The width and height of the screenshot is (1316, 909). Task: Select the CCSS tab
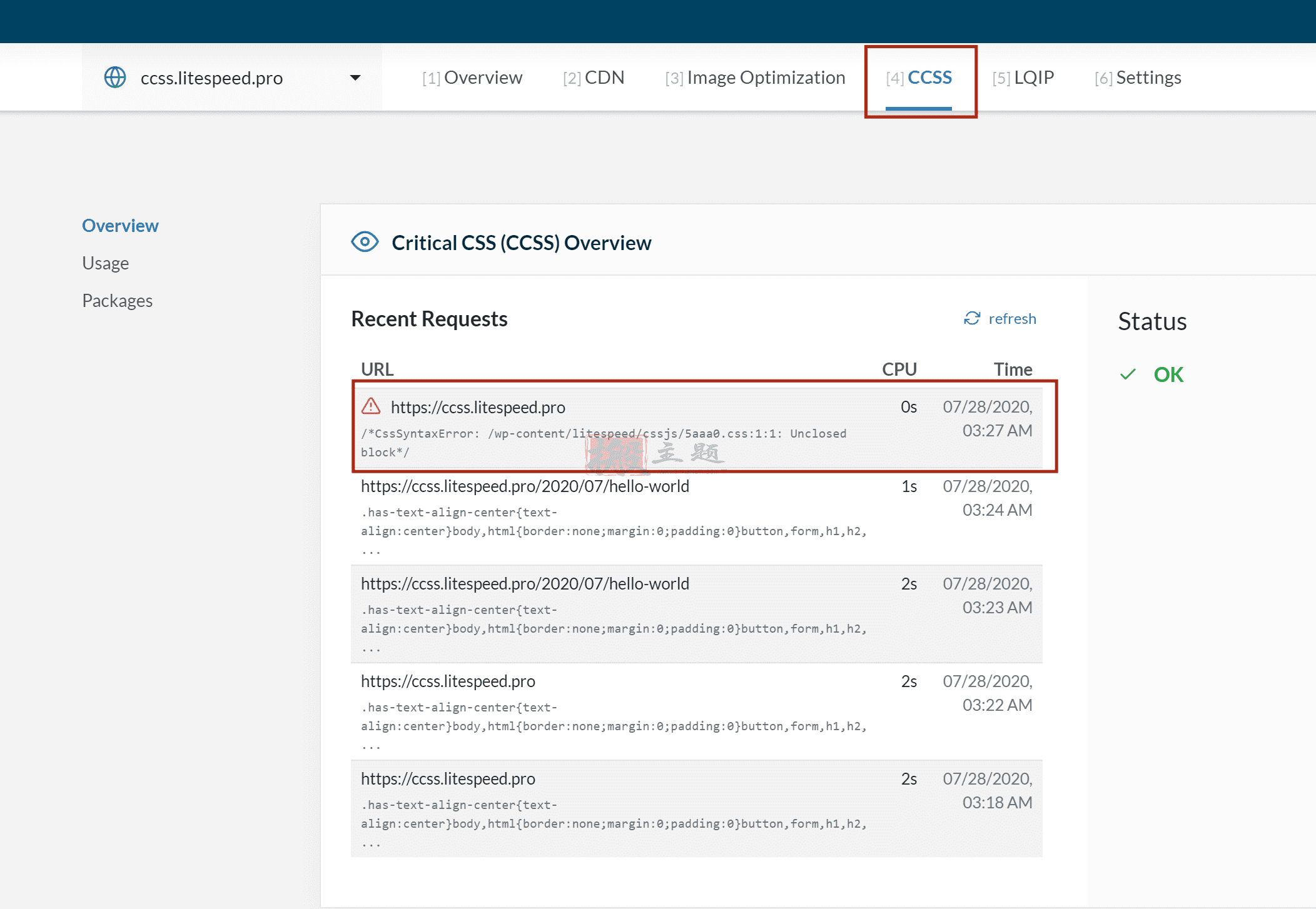click(x=919, y=78)
